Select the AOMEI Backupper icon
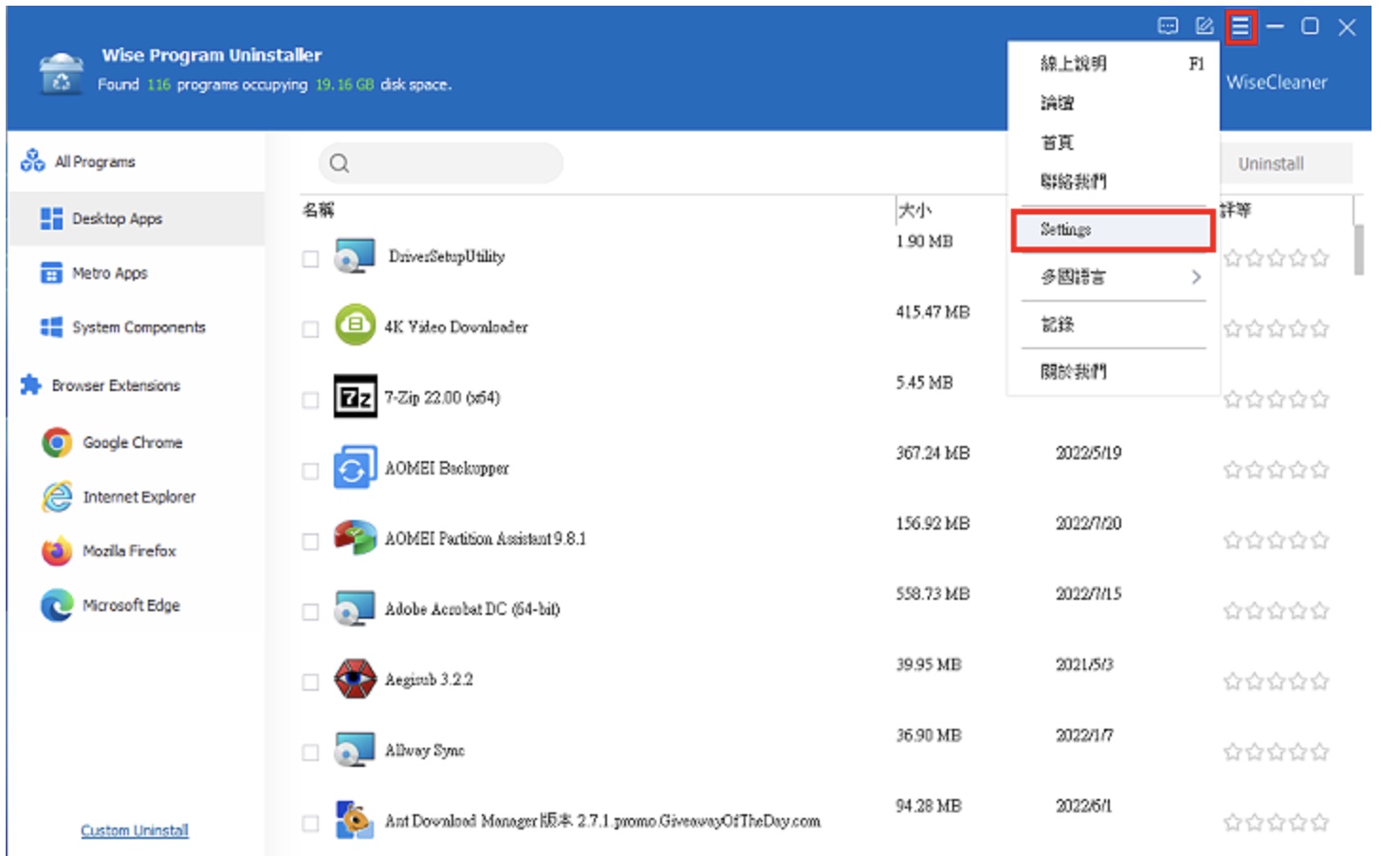This screenshot has height=856, width=1400. 355,468
